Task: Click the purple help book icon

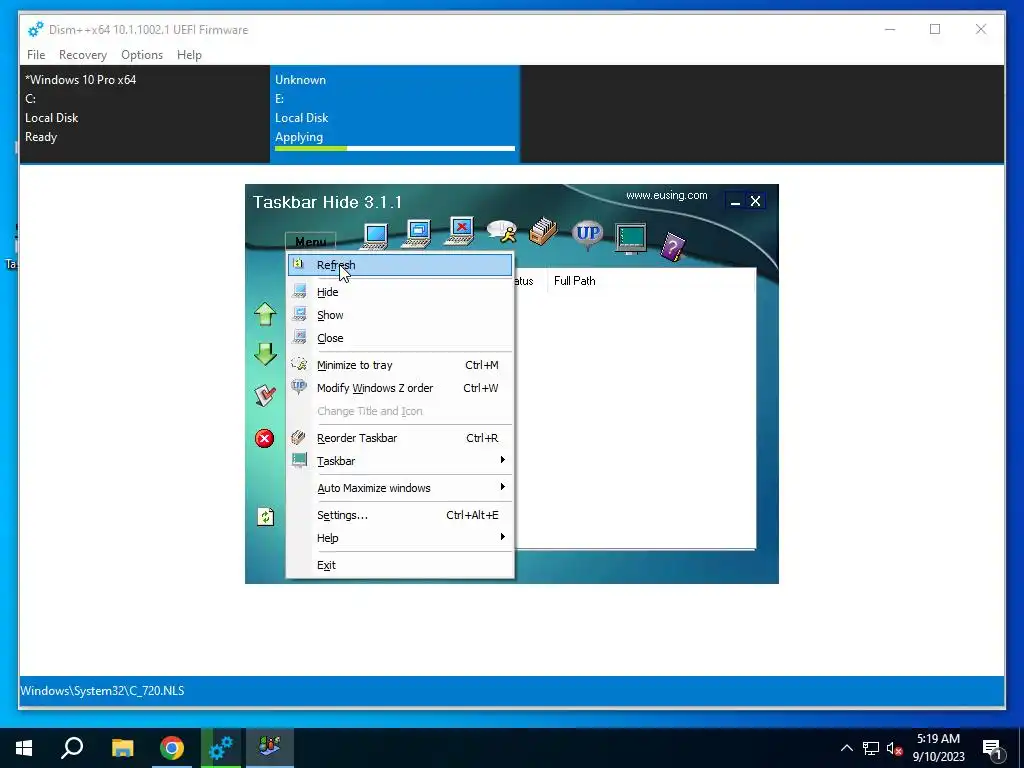Action: [673, 248]
